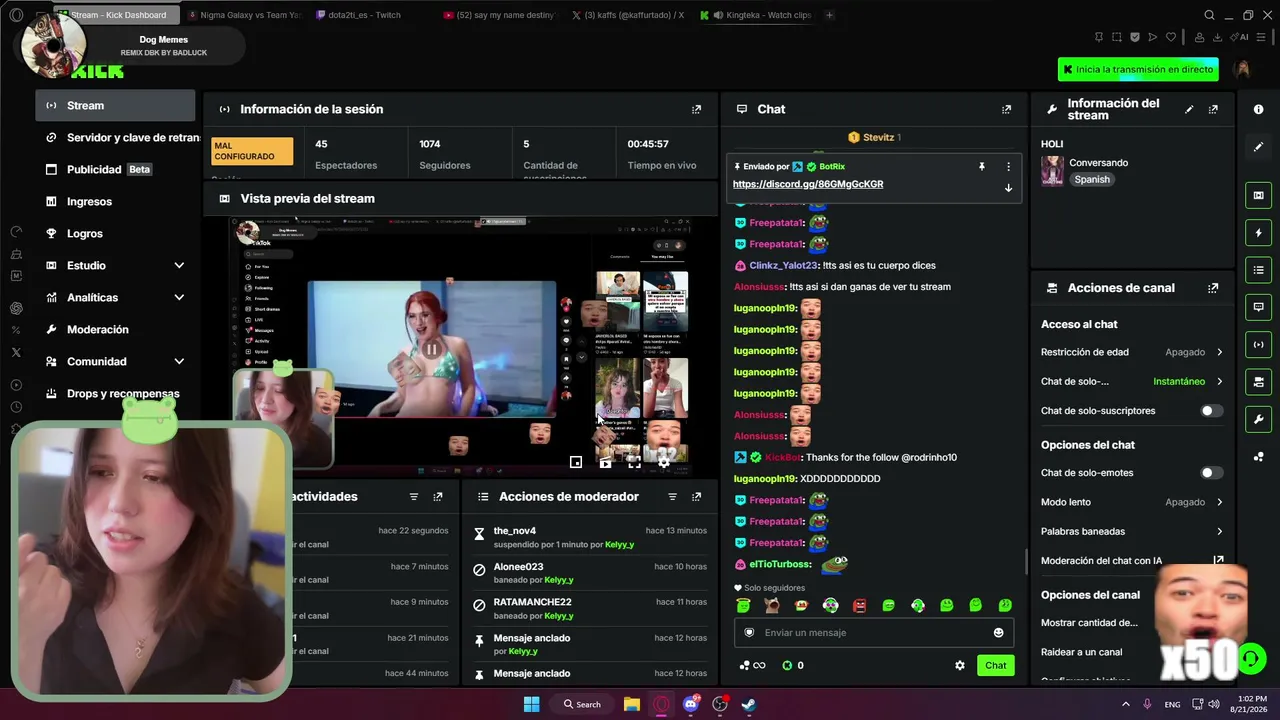Open Modo lento options
The width and height of the screenshot is (1280, 720).
tap(1132, 502)
